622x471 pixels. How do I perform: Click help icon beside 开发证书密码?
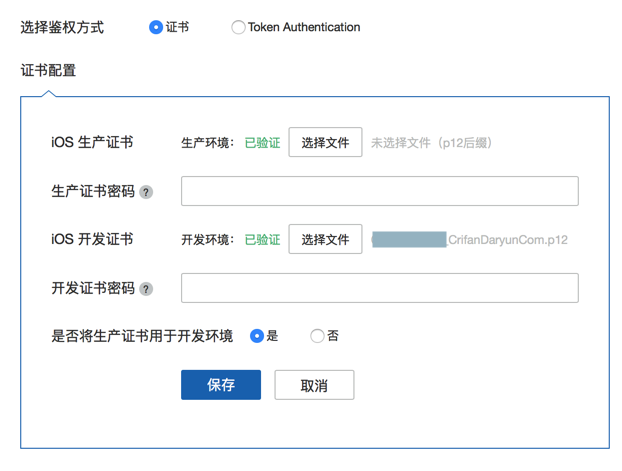[x=147, y=289]
